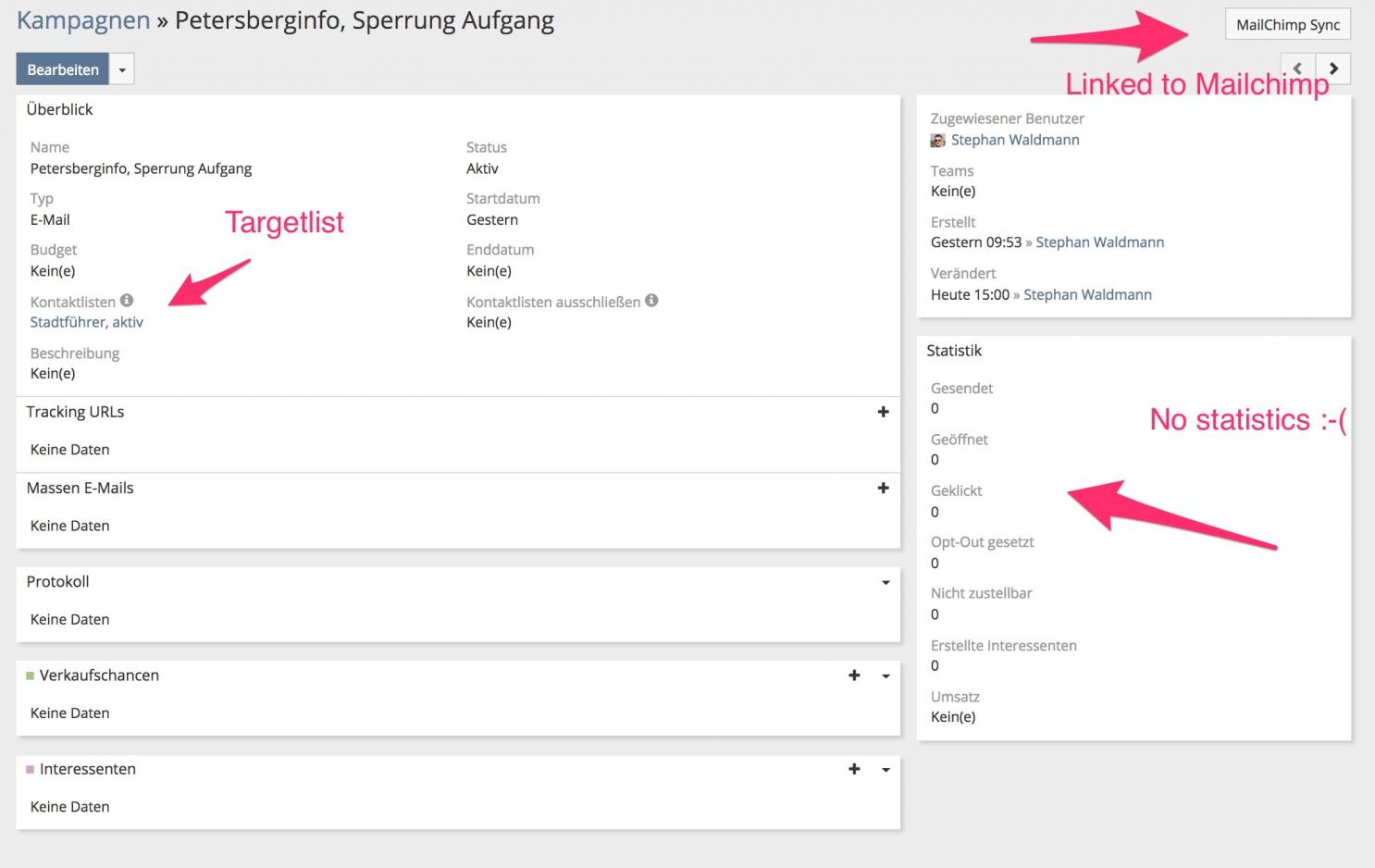Viewport: 1375px width, 868px height.
Task: Click the MailChimp Sync button
Action: [1287, 25]
